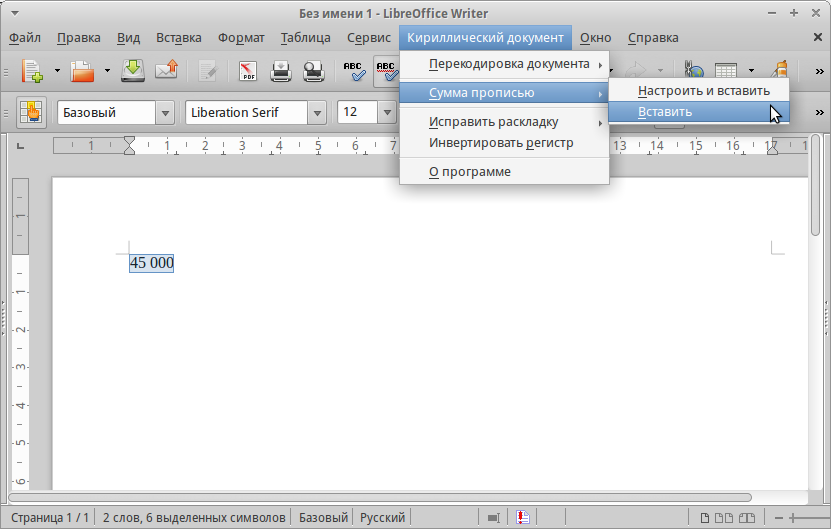Select the Сумма прописью menu entry
The width and height of the screenshot is (831, 529).
(504, 93)
